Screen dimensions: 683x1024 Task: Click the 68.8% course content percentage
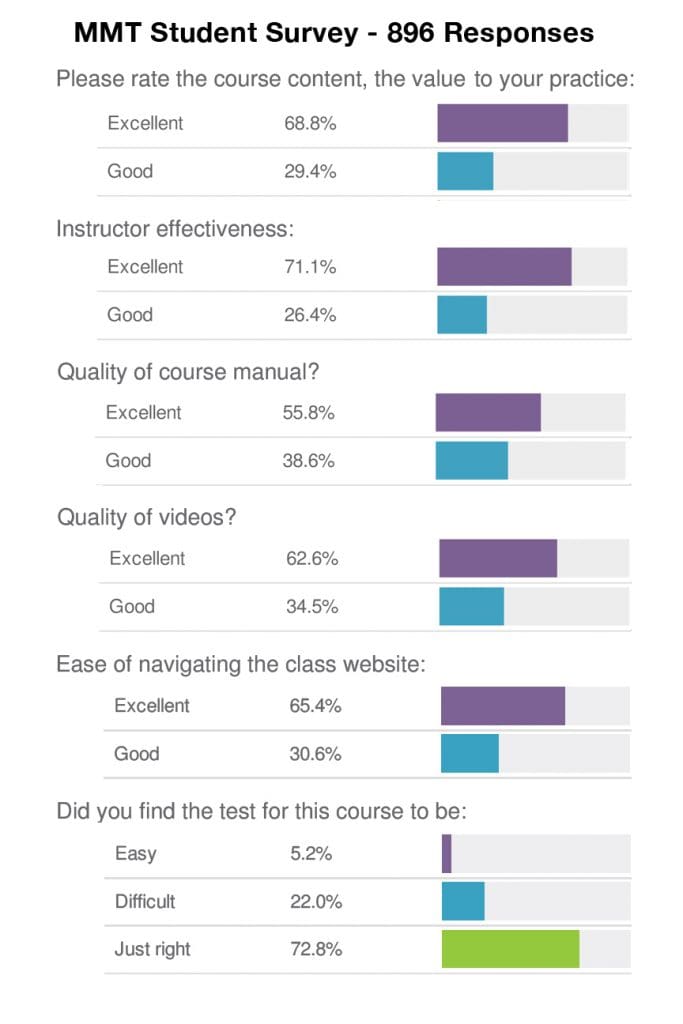click(x=310, y=123)
